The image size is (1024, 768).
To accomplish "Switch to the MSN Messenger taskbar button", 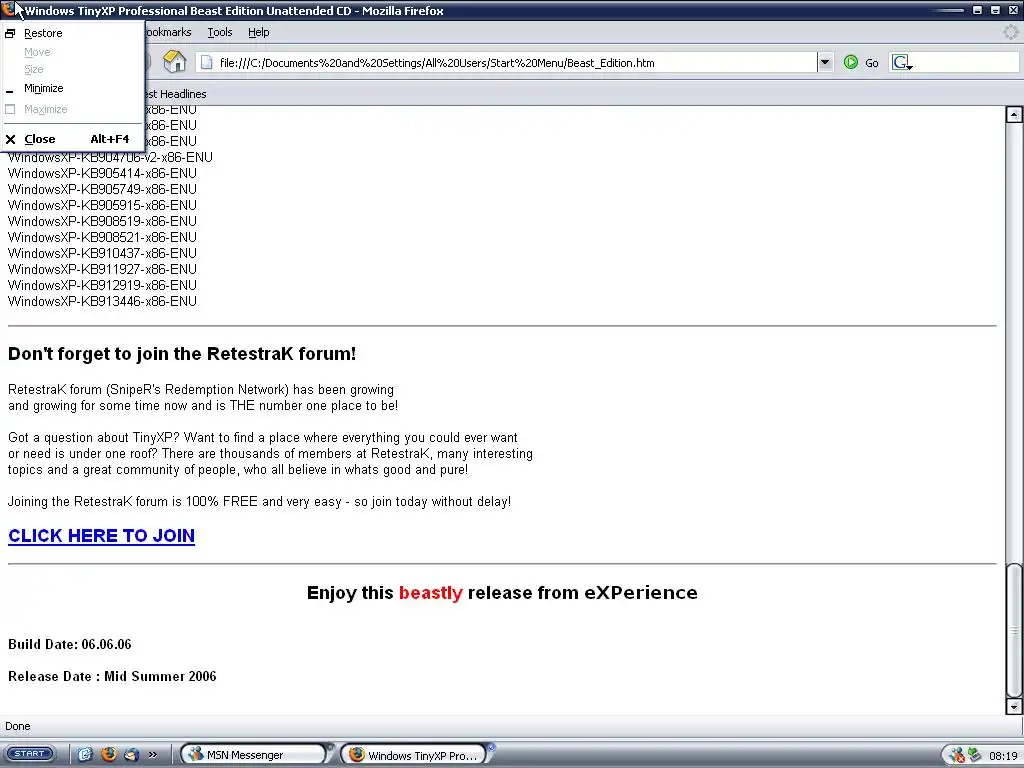I will (x=253, y=754).
